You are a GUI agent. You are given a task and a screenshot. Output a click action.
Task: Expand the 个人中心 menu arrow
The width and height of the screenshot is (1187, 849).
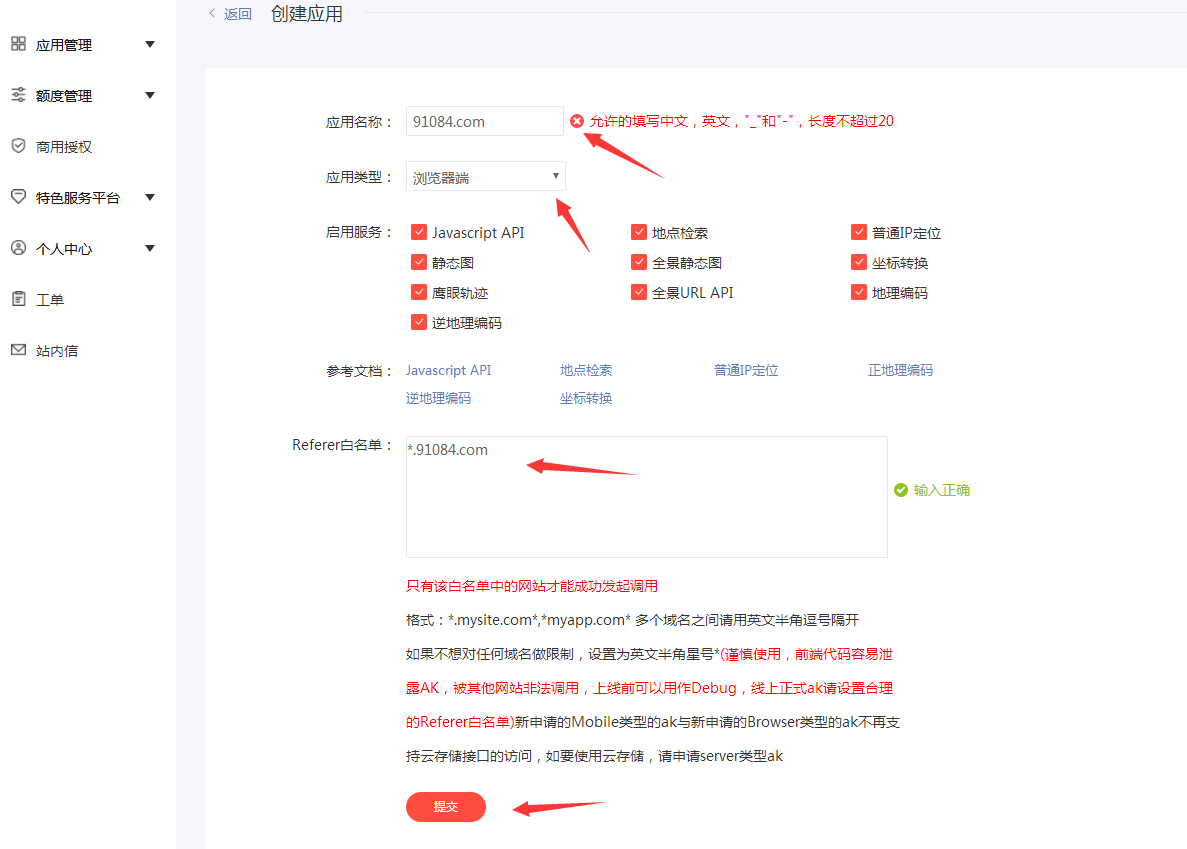(150, 248)
